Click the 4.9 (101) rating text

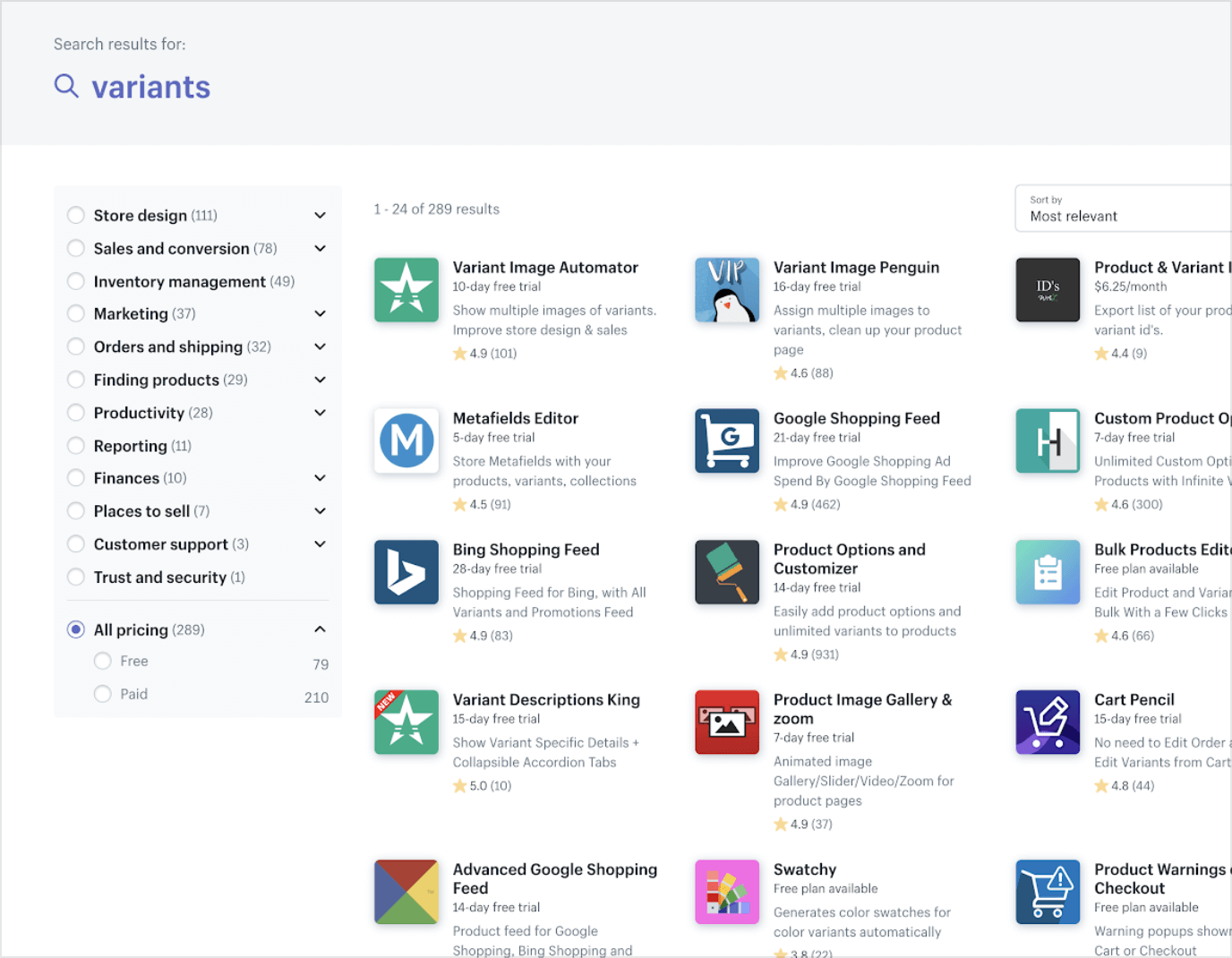(493, 354)
